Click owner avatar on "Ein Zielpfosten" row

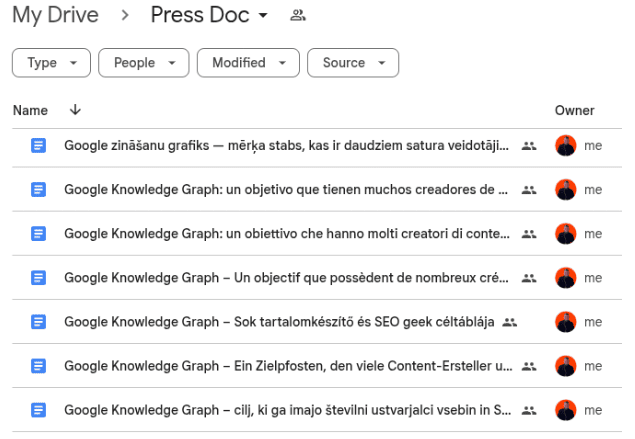[x=566, y=366]
